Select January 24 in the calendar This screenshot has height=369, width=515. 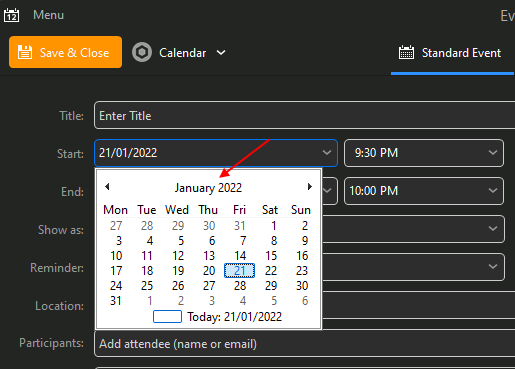coord(116,286)
